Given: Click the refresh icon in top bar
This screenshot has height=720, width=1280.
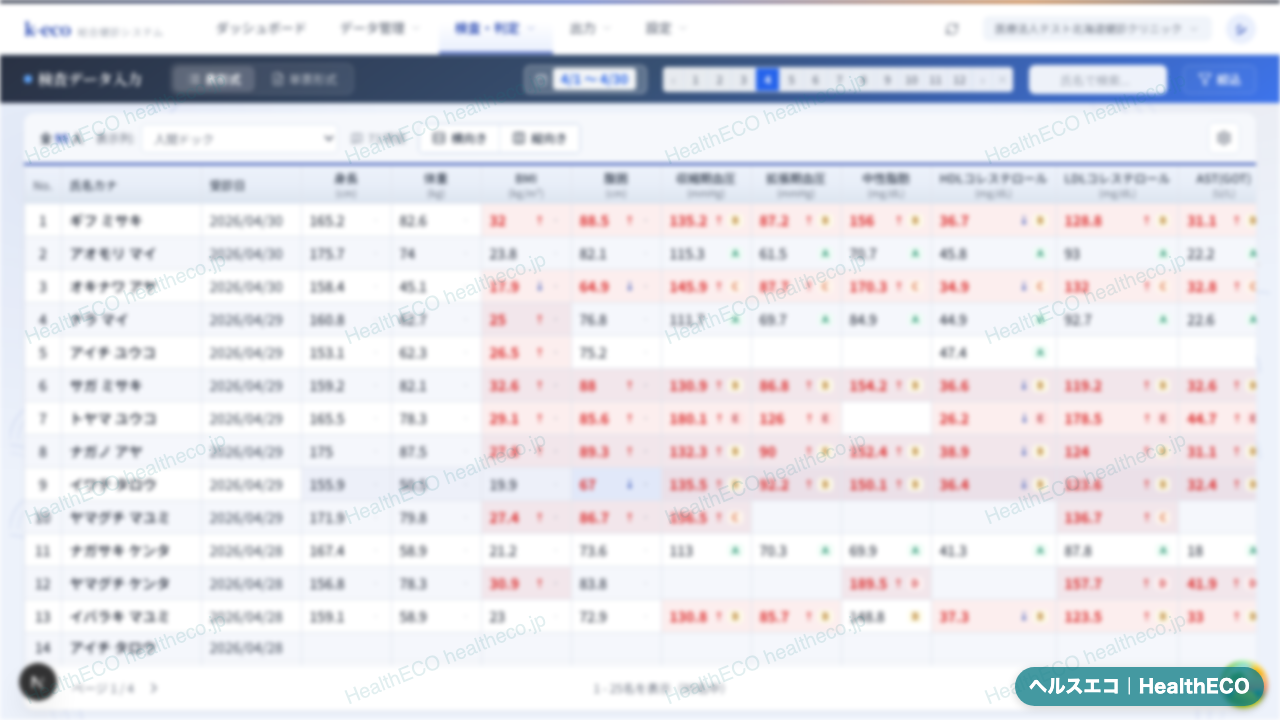Looking at the screenshot, I should 951,29.
